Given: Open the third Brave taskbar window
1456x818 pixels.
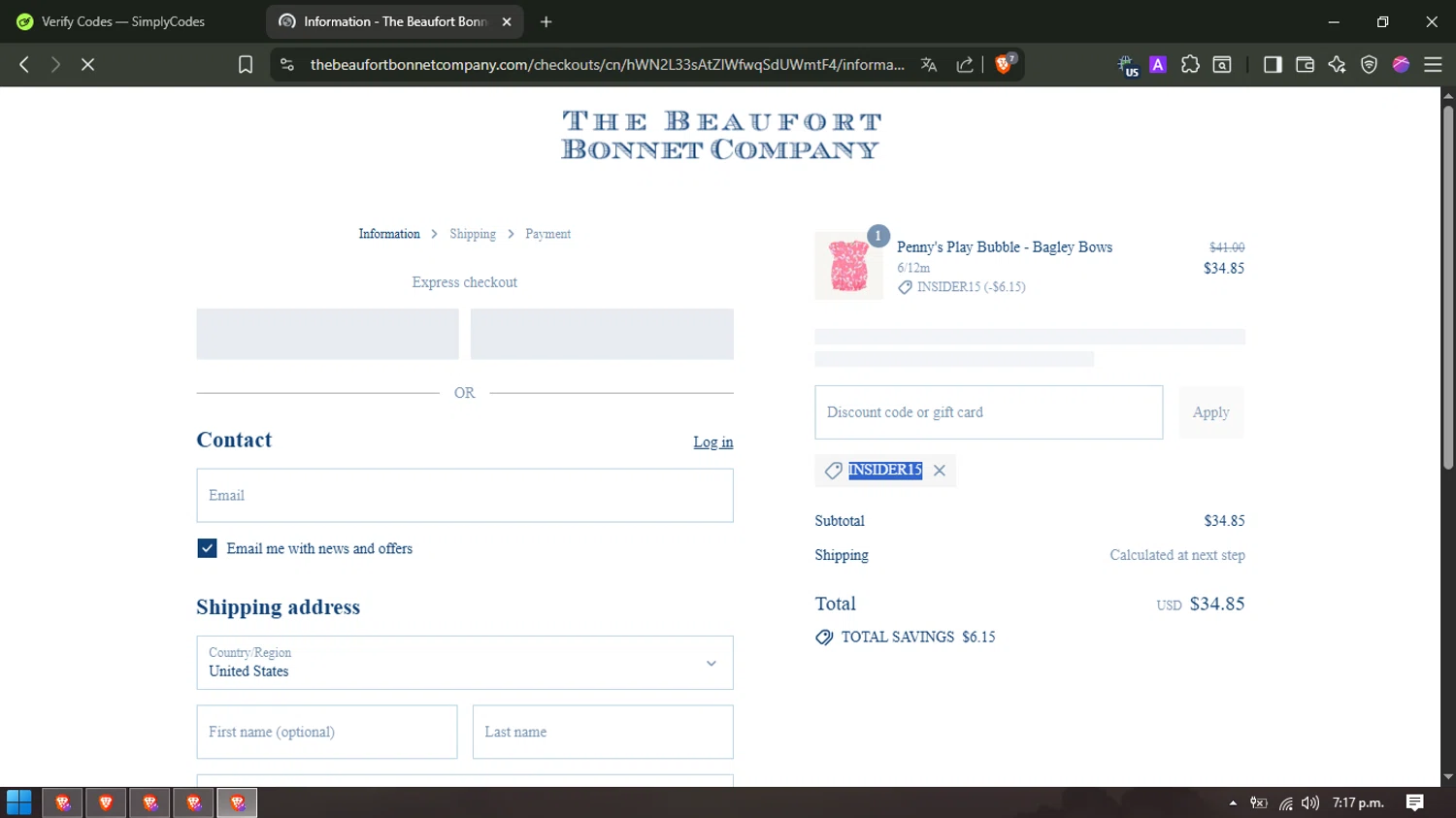Looking at the screenshot, I should pyautogui.click(x=150, y=802).
